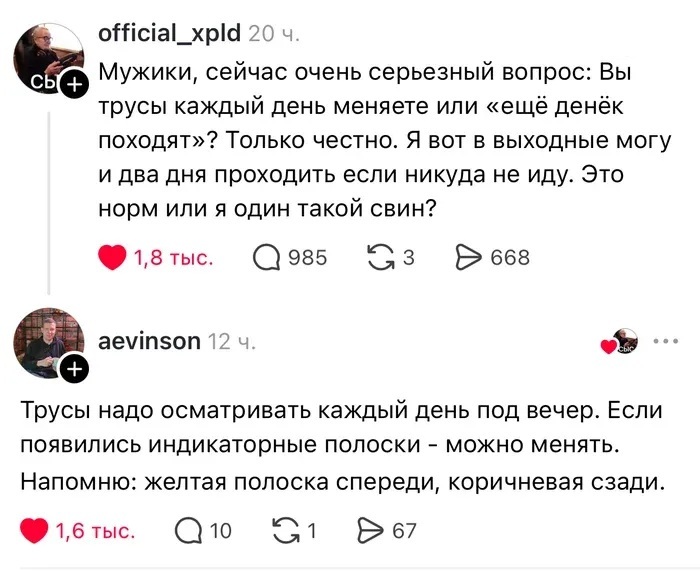Open the 12 ч. reply timestamp
Image resolution: width=700 pixels, height=571 pixels.
click(233, 342)
